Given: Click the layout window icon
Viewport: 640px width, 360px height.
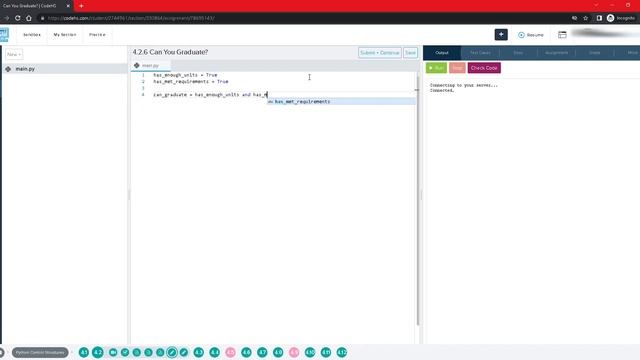Looking at the screenshot, I should (562, 35).
